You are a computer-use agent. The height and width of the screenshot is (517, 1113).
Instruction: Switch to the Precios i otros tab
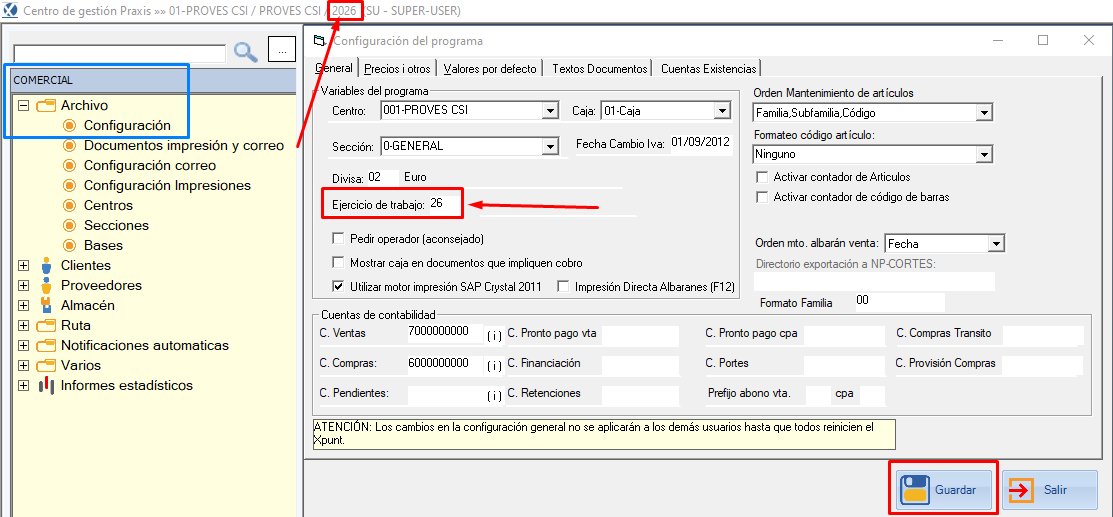pos(398,69)
